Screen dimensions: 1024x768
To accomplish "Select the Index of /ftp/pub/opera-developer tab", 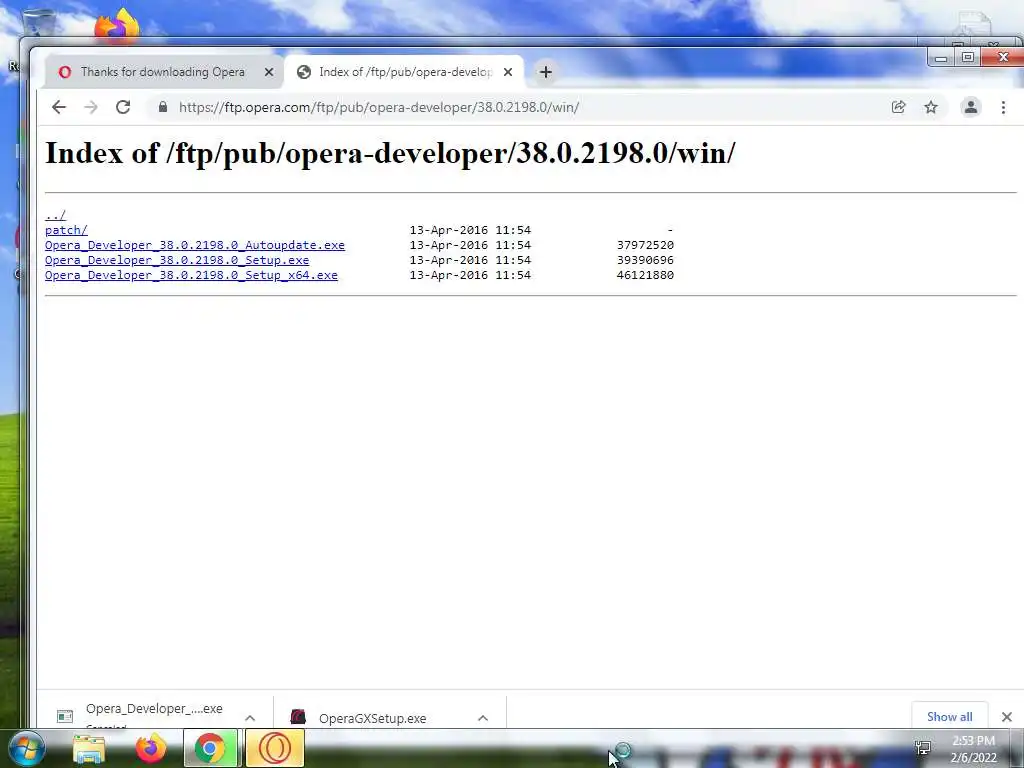I will [405, 72].
